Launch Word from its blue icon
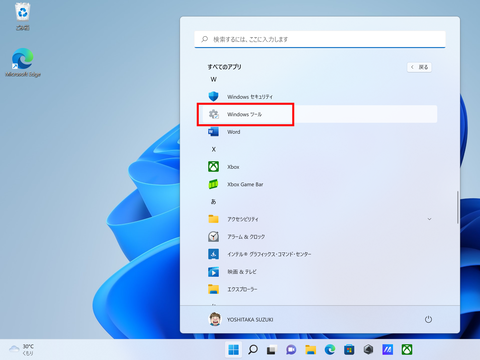 213,132
